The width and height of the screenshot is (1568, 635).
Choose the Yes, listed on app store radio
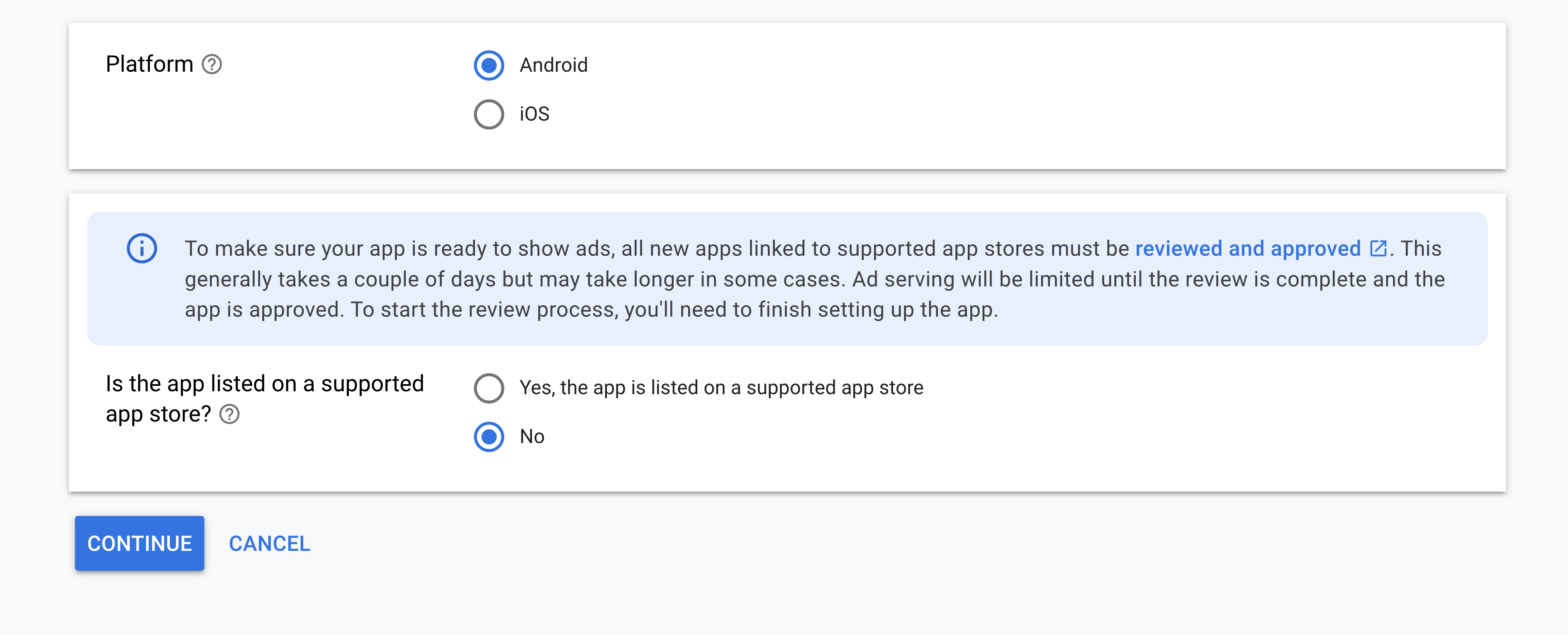[489, 388]
